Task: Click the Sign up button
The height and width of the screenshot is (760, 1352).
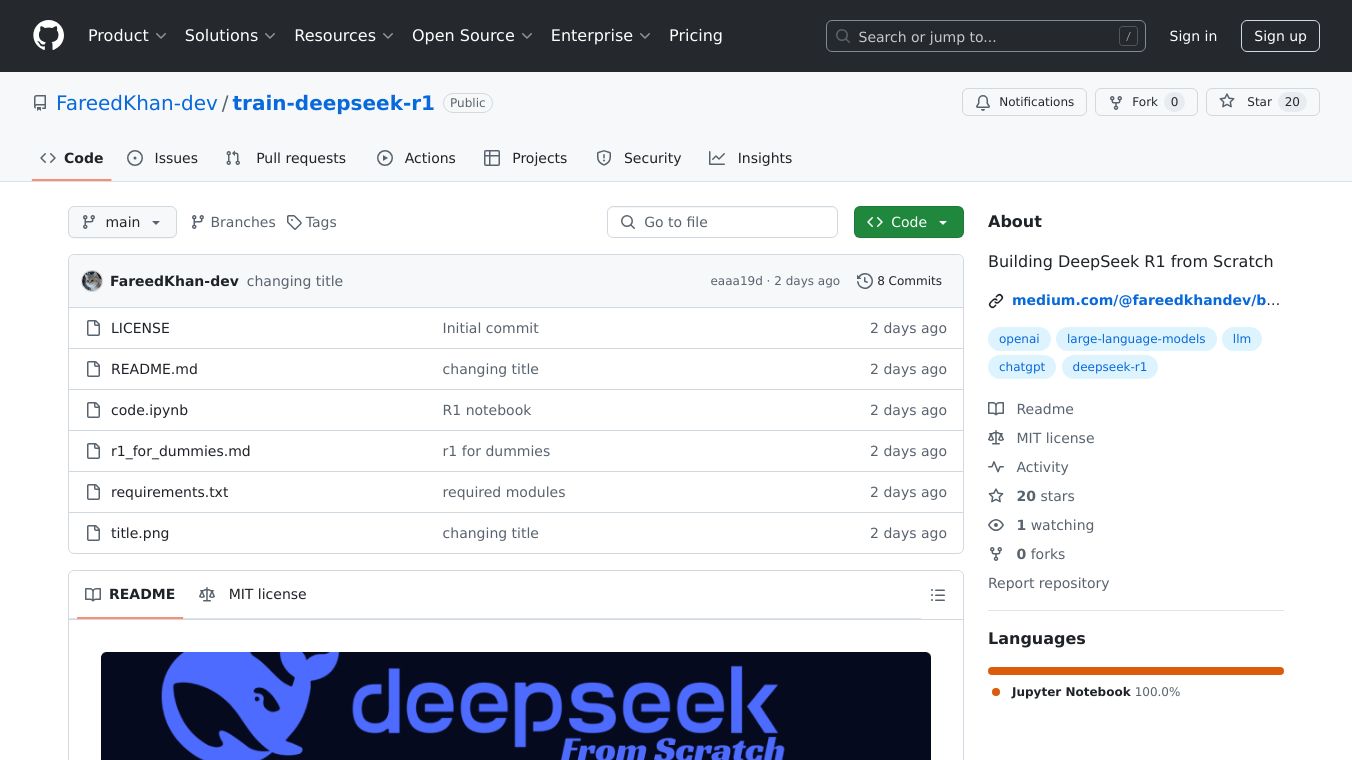Action: (x=1280, y=36)
